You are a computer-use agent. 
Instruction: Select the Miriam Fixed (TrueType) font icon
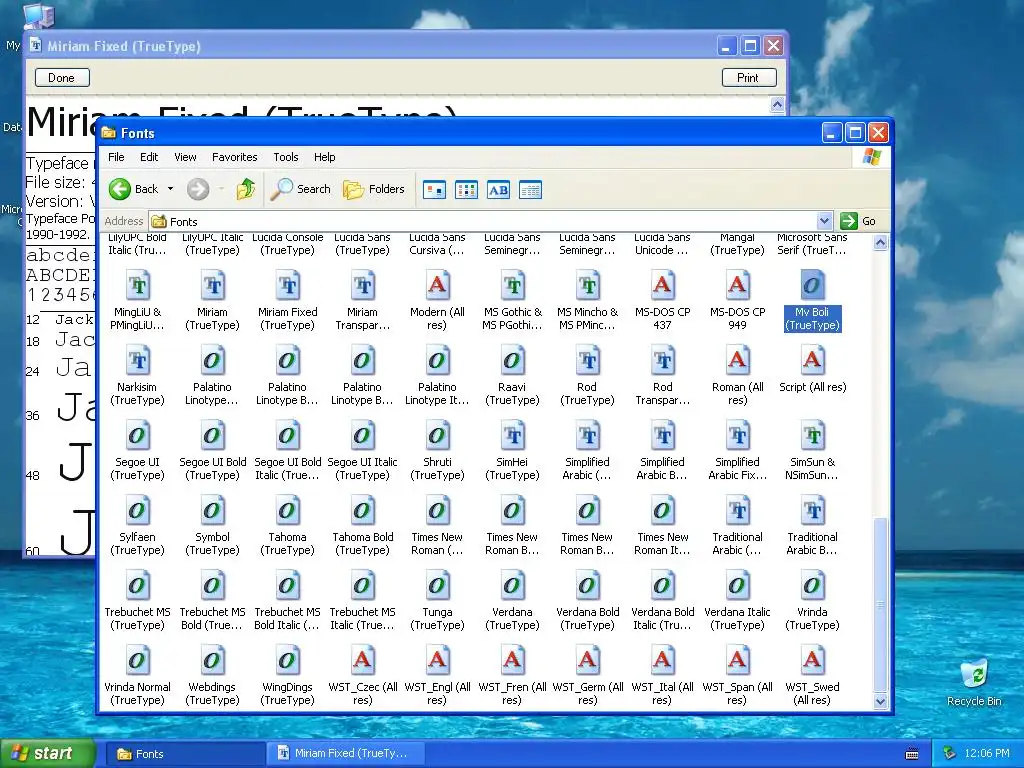tap(287, 286)
